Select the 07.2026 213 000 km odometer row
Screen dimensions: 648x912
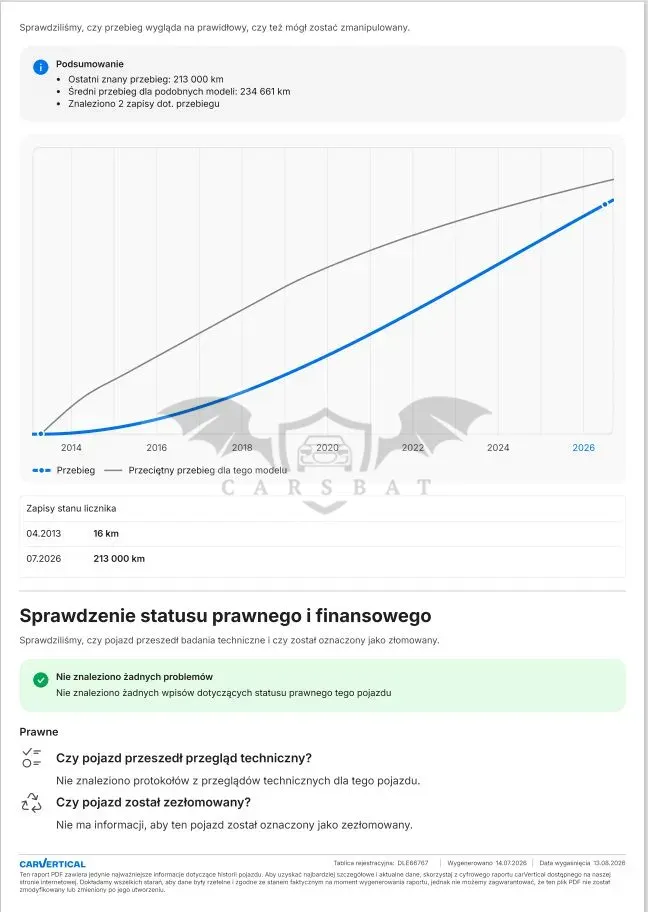coord(323,558)
